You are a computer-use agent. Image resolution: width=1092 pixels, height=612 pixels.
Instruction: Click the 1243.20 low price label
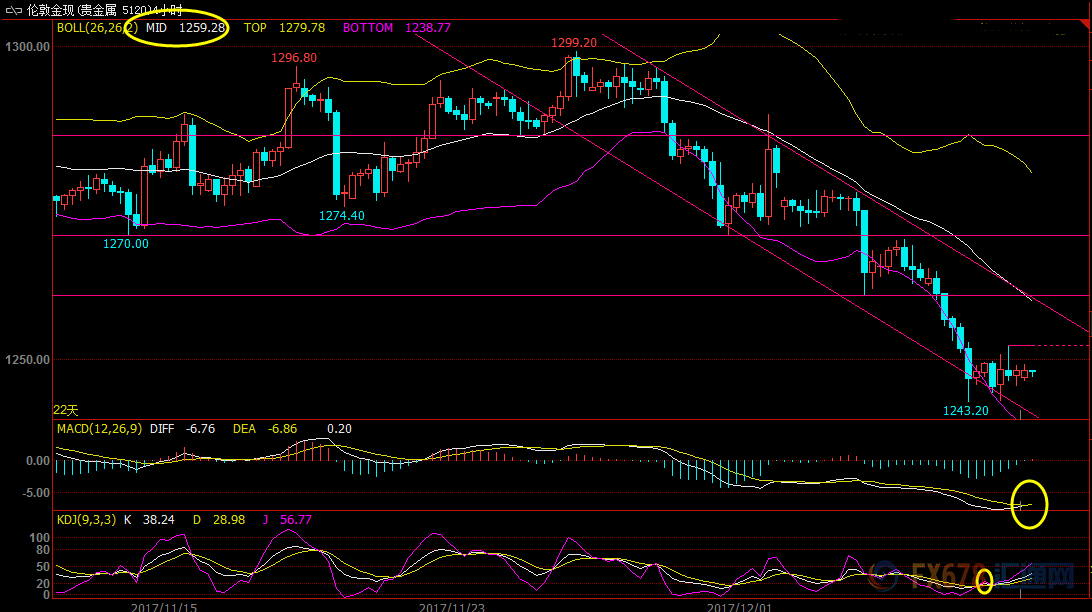click(965, 411)
